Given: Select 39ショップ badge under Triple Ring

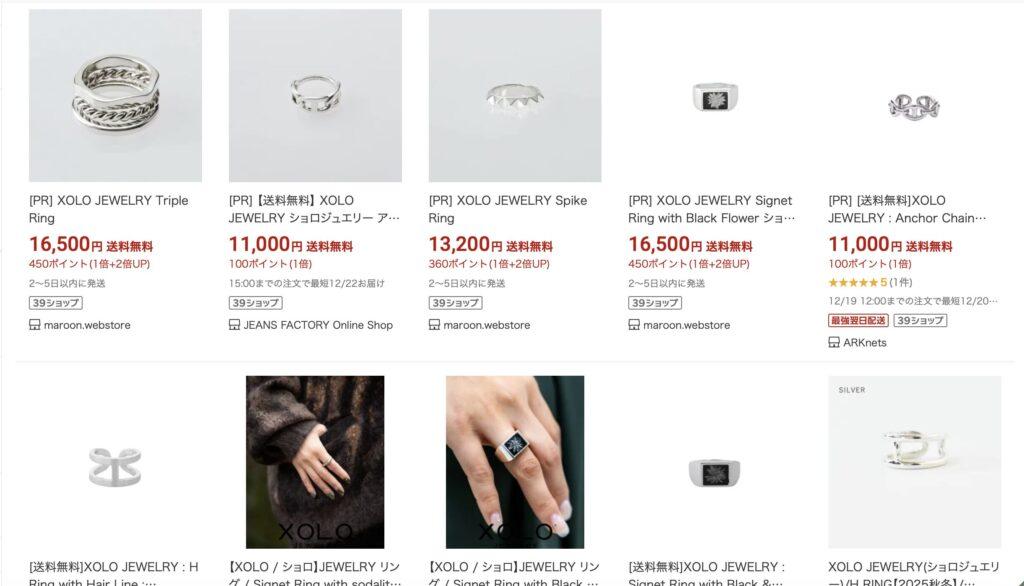Looking at the screenshot, I should coord(56,303).
